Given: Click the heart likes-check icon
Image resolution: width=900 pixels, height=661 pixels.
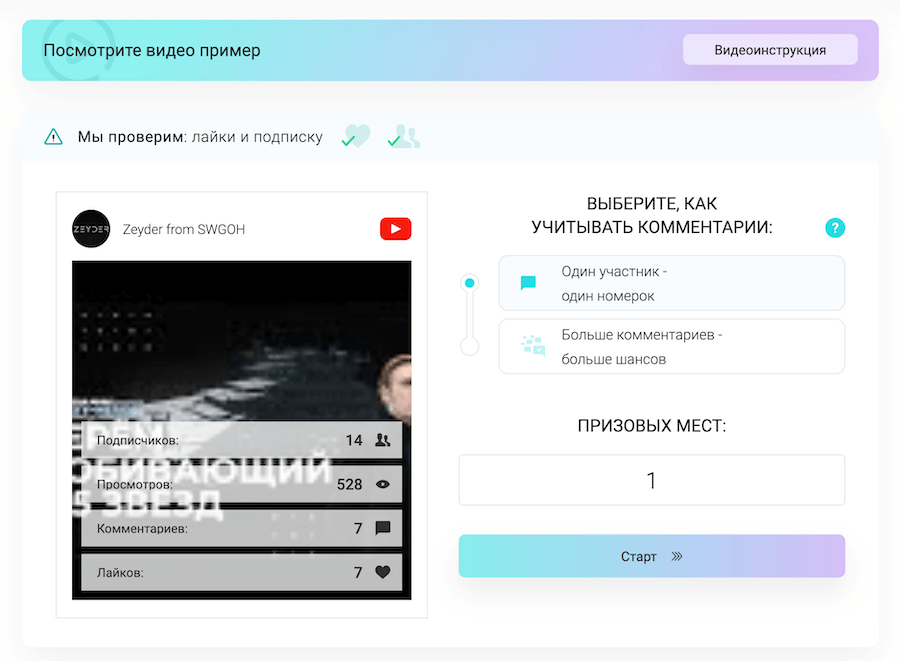Looking at the screenshot, I should pos(356,137).
